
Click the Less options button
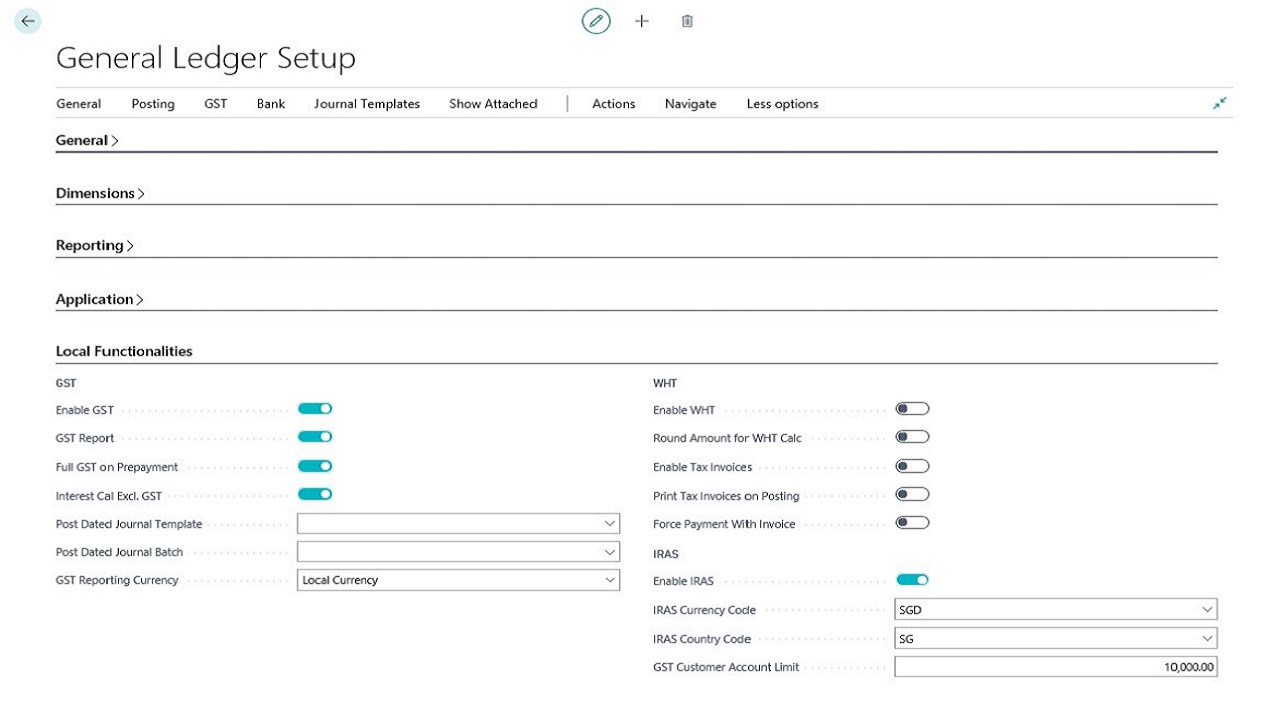782,104
